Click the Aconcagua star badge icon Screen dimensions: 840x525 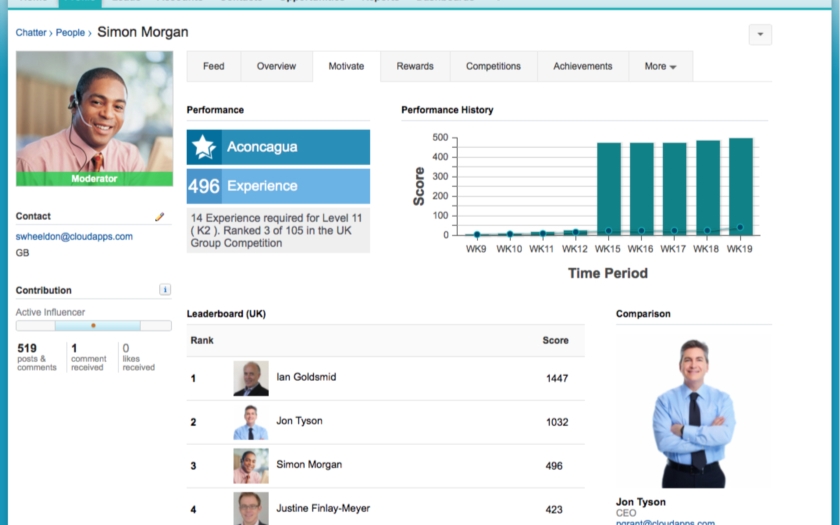(x=204, y=147)
